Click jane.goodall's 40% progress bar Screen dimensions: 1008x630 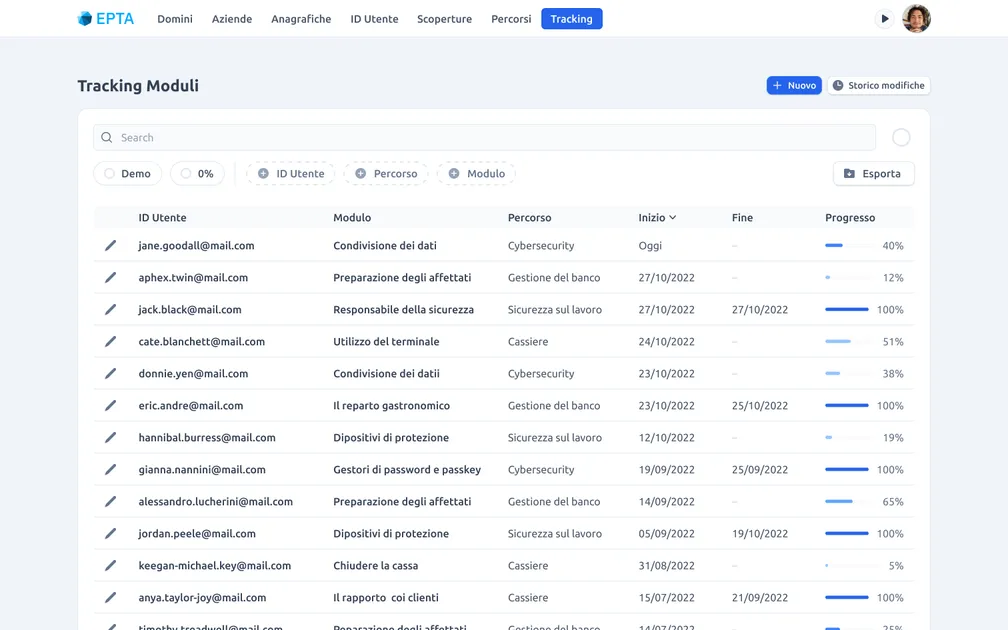pos(846,245)
